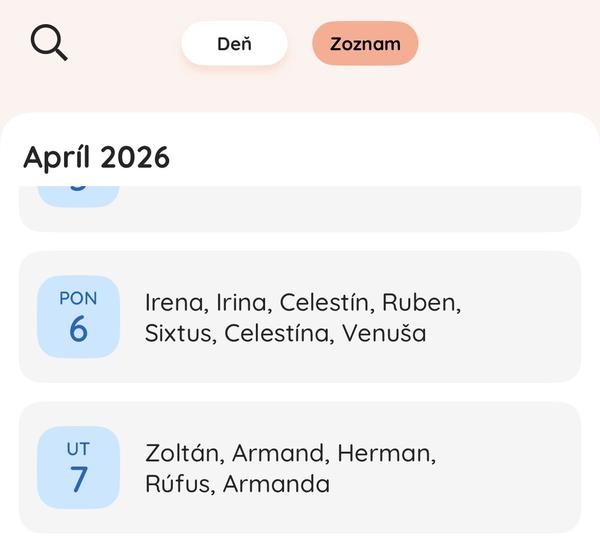Select the name Irina on April 6
Viewport: 600px width, 546px height.
(x=241, y=303)
